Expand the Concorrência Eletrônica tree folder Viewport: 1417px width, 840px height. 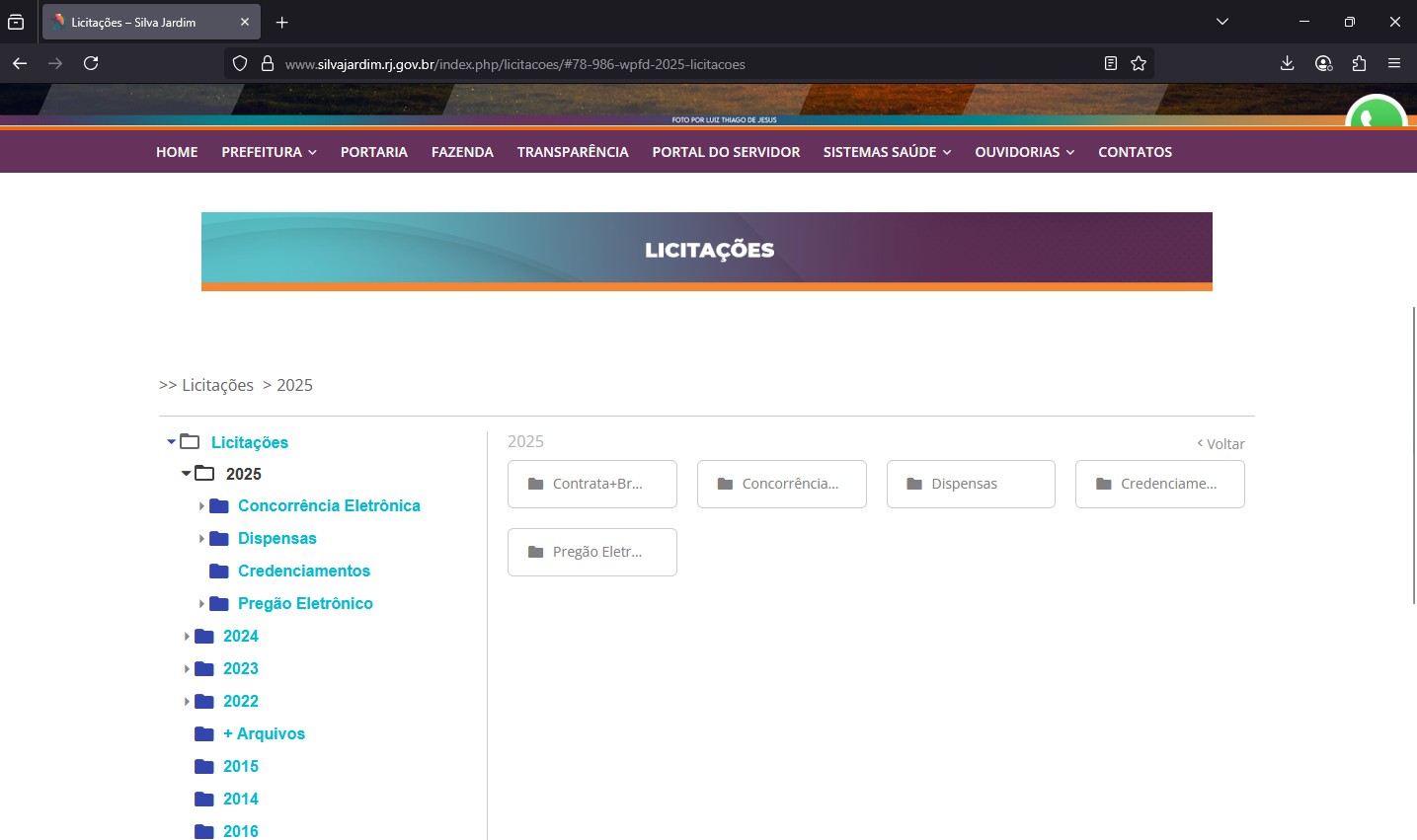201,506
